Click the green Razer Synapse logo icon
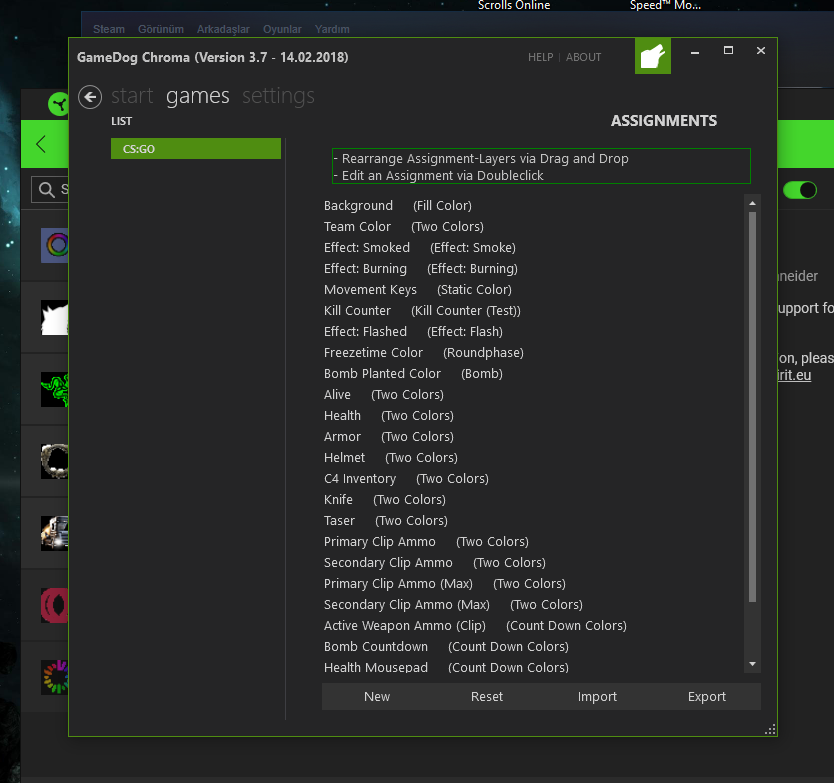Image resolution: width=834 pixels, height=783 pixels. pyautogui.click(x=59, y=104)
